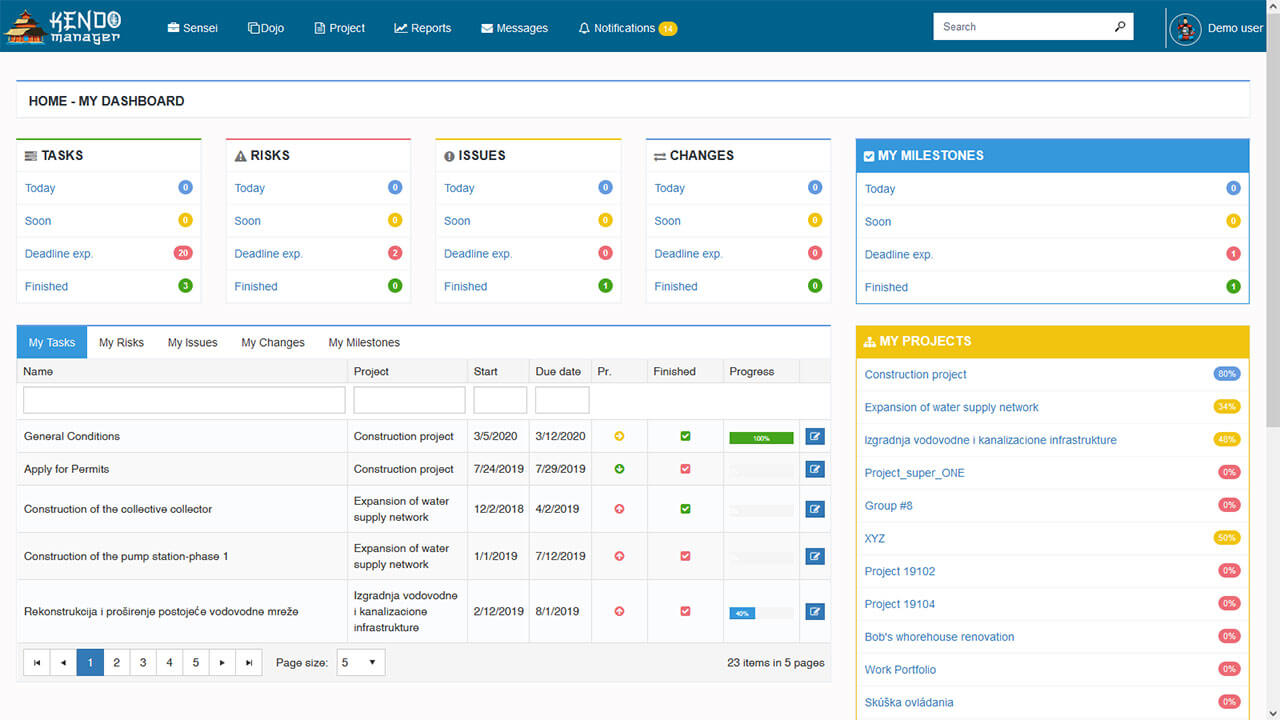Open the Sensei menu
This screenshot has height=720, width=1280.
[192, 28]
